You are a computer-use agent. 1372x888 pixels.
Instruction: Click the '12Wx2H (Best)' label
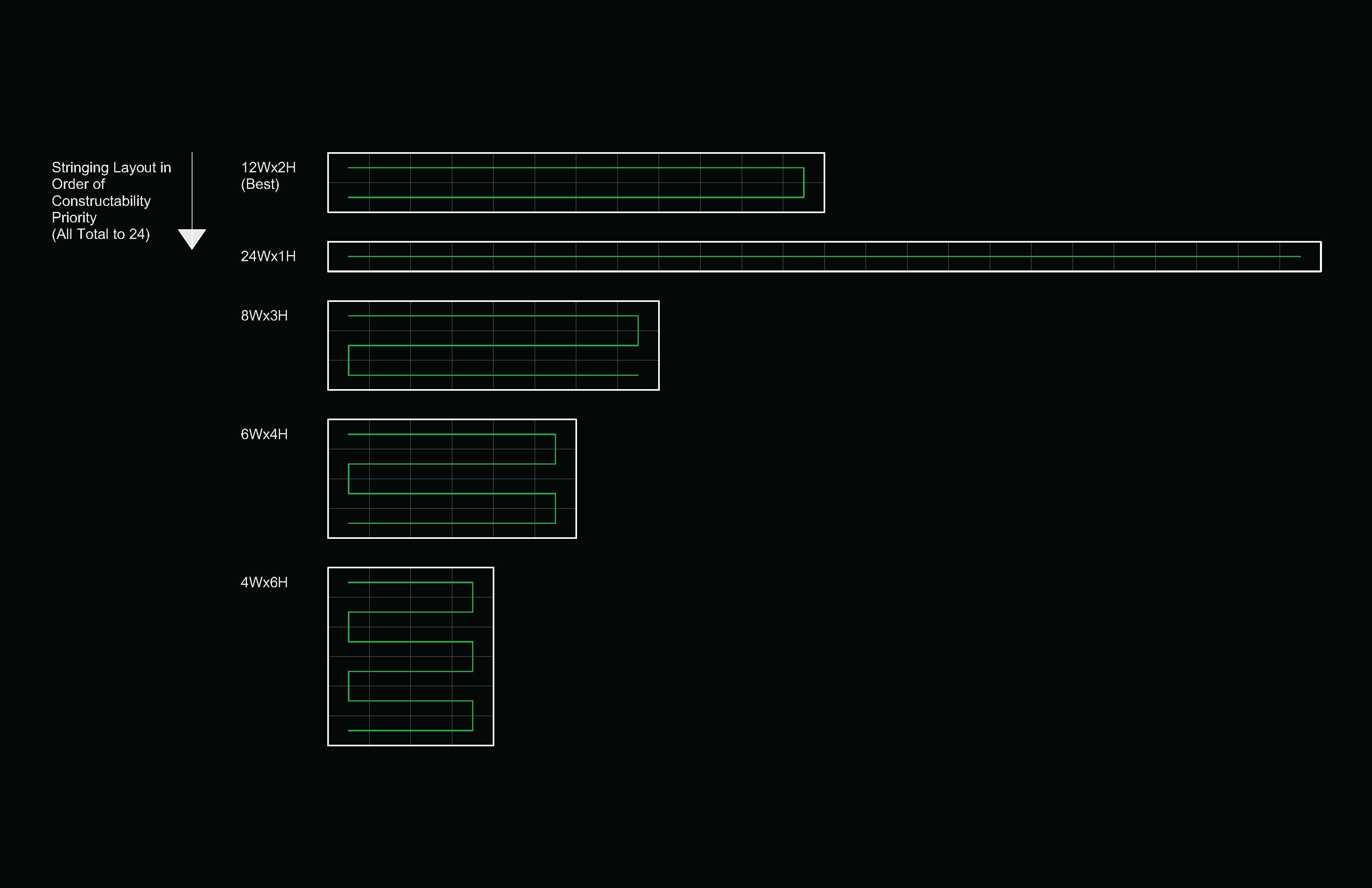click(x=268, y=175)
